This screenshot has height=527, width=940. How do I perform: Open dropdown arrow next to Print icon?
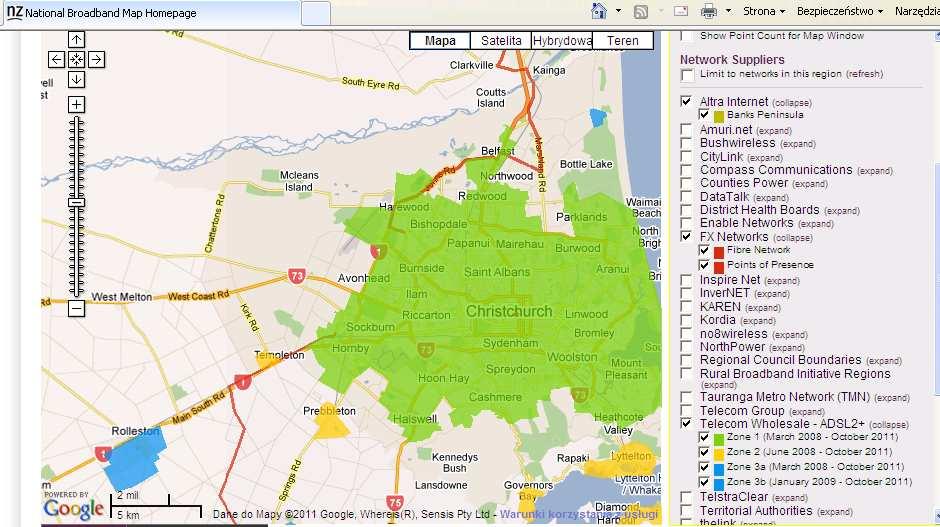click(x=728, y=11)
